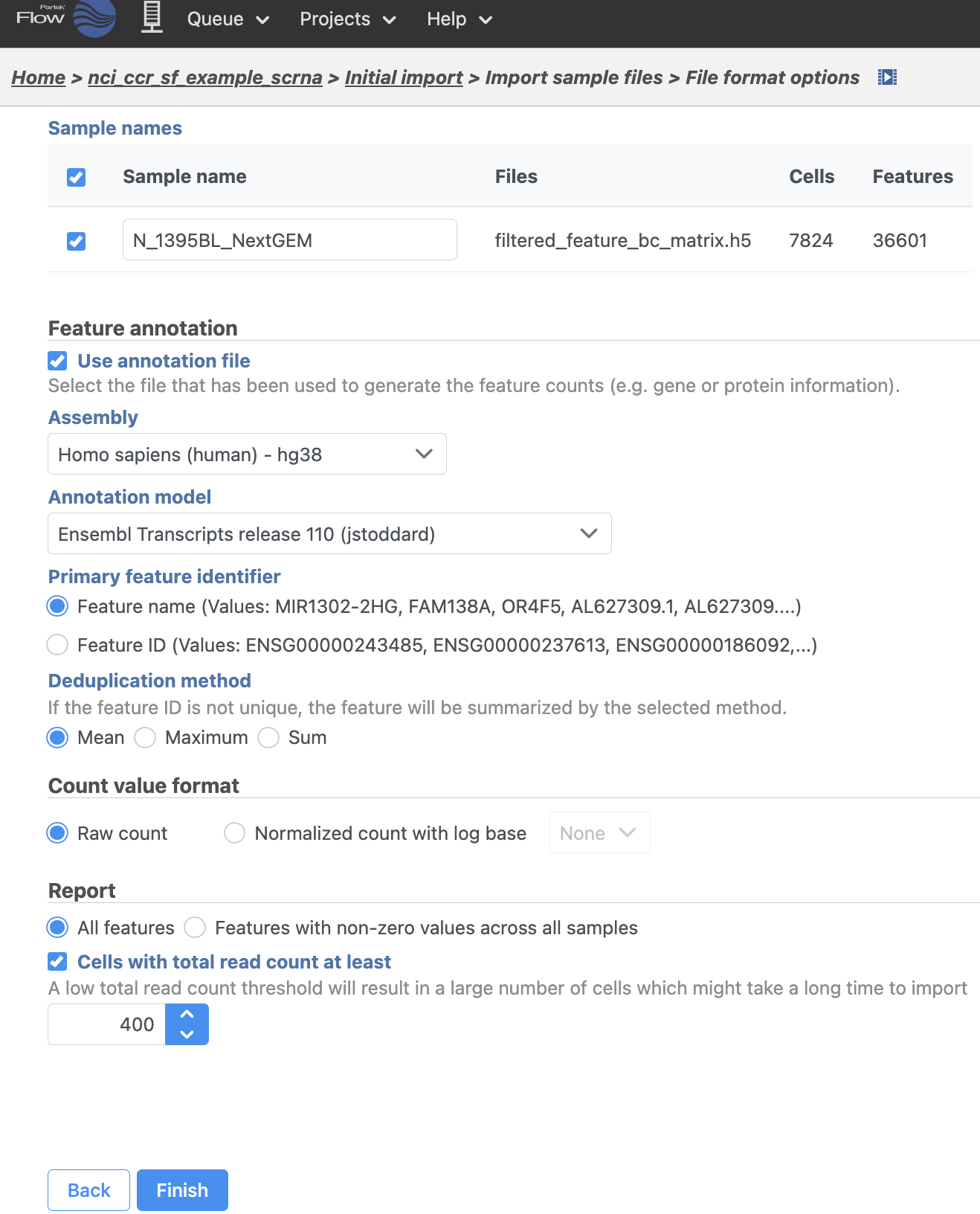Uncheck the N_1395BL_NextGEM sample checkbox
The height and width of the screenshot is (1214, 980).
[76, 241]
